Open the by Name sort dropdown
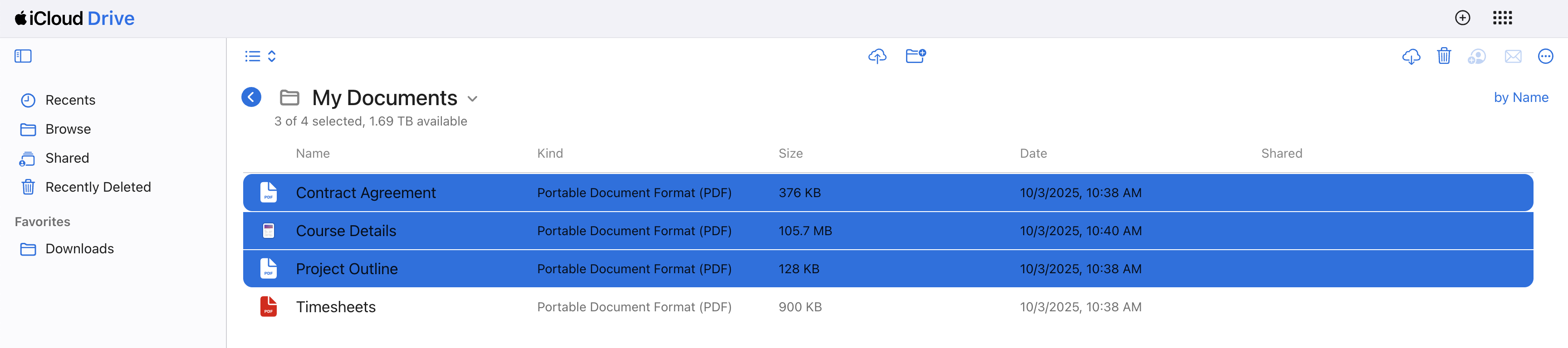This screenshot has height=348, width=1568. coord(1520,97)
